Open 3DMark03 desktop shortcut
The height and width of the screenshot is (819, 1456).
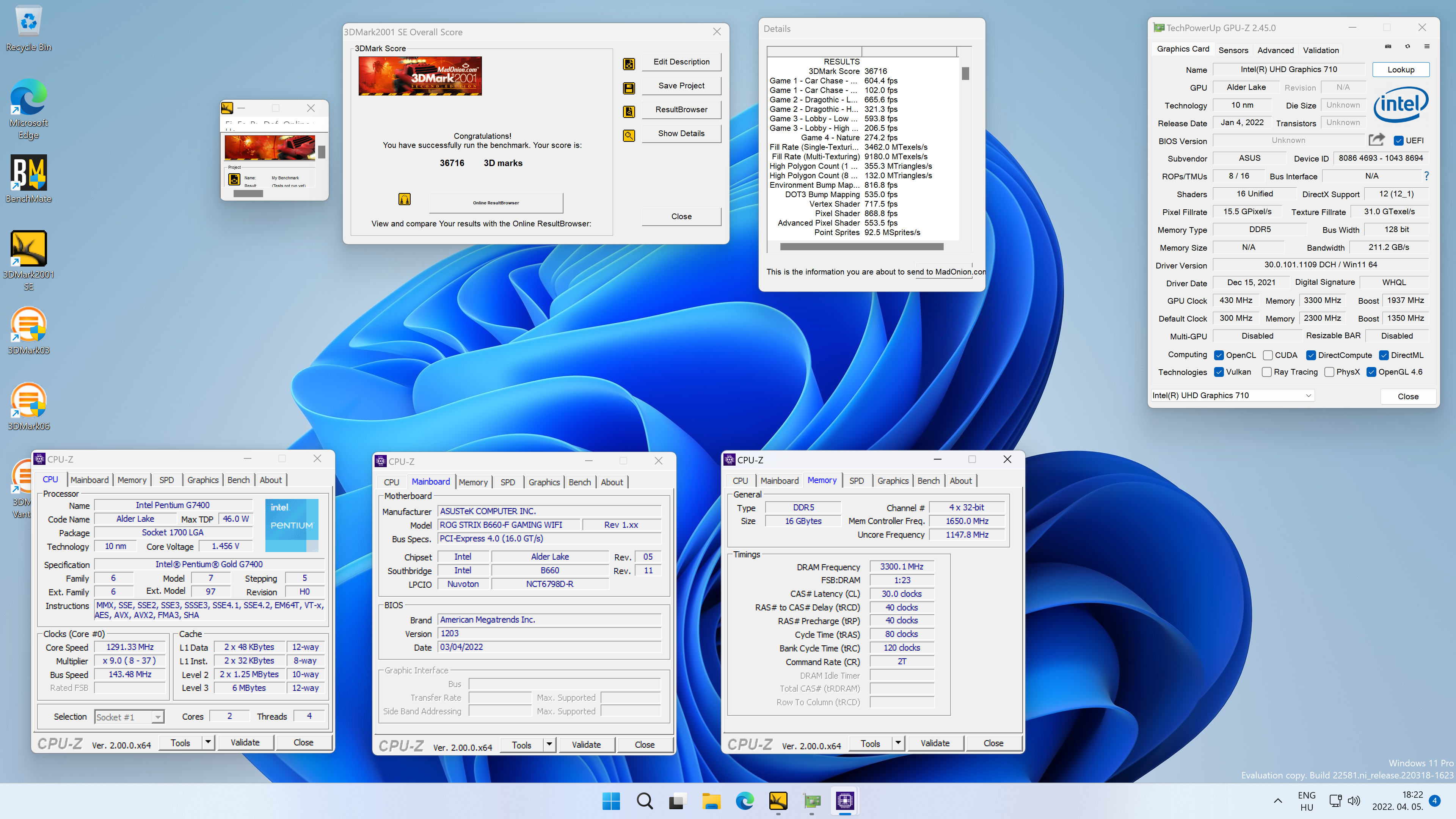(28, 331)
